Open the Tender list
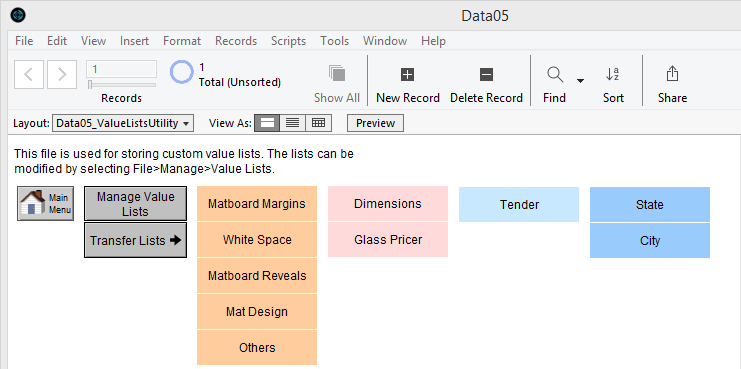 pyautogui.click(x=519, y=205)
